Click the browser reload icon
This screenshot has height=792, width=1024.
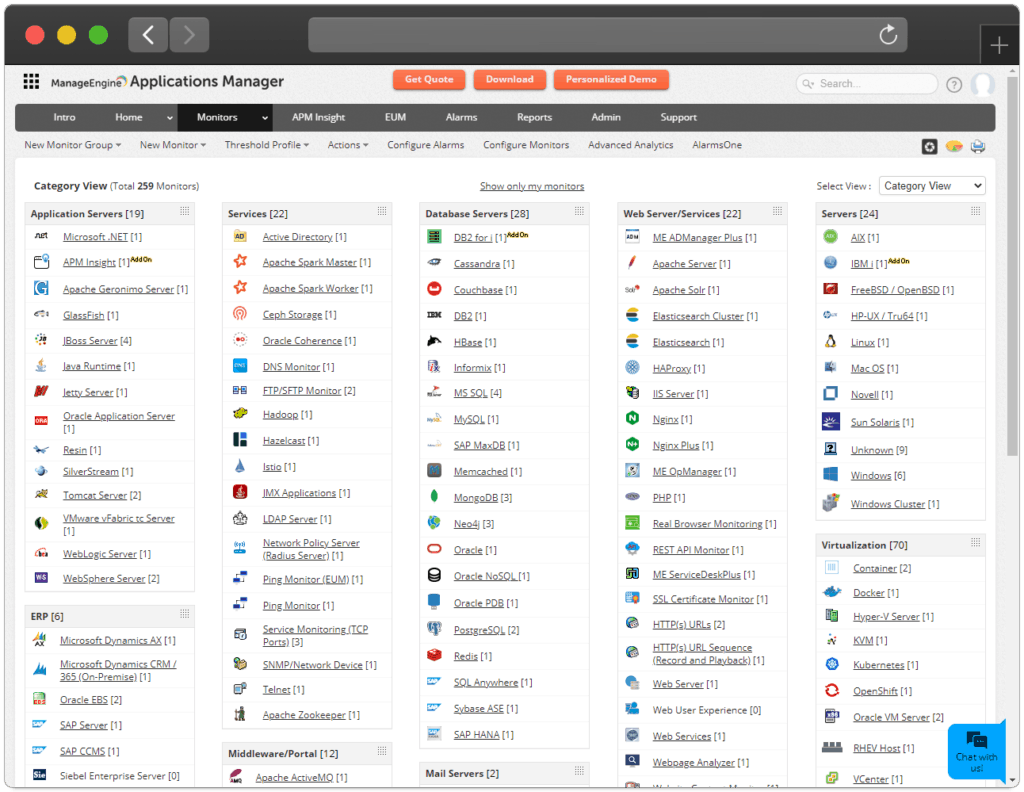tap(888, 35)
